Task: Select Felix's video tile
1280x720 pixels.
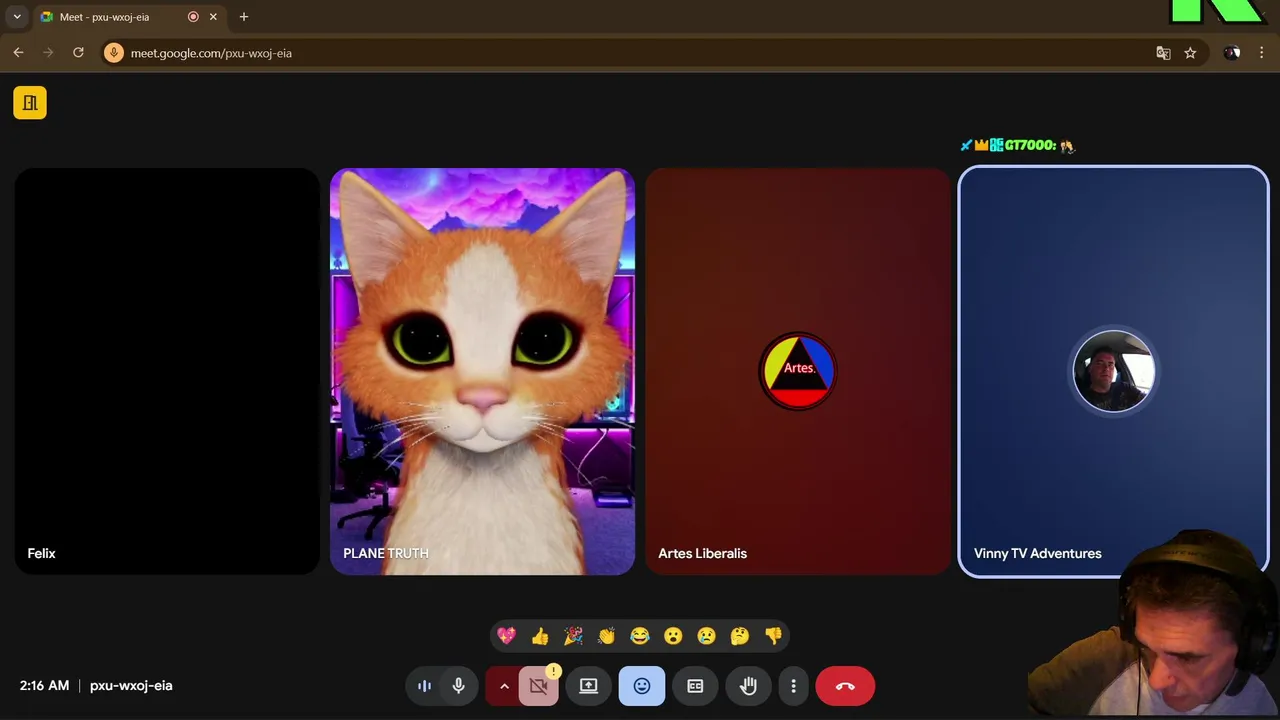Action: coord(167,371)
